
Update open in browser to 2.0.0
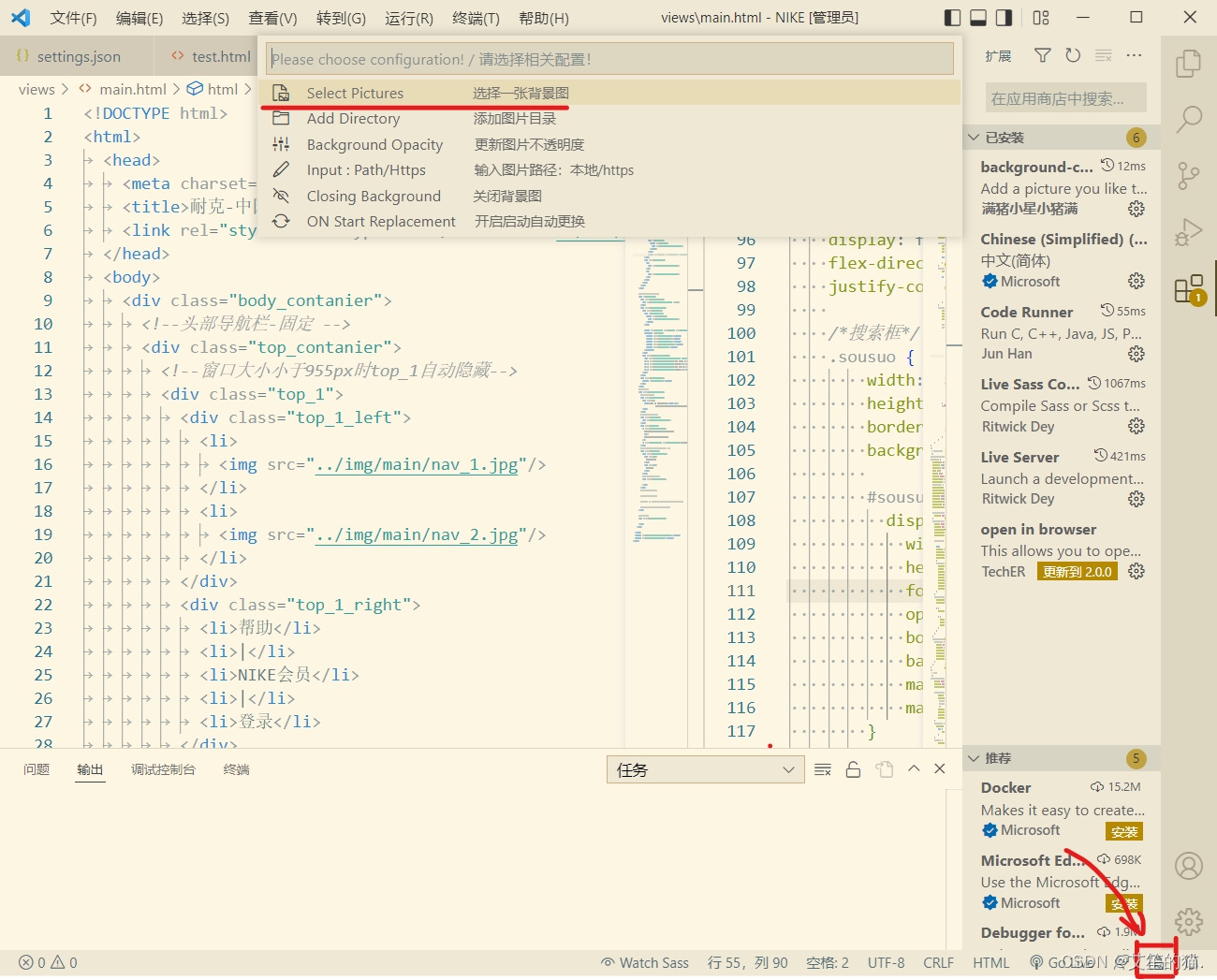(1078, 572)
